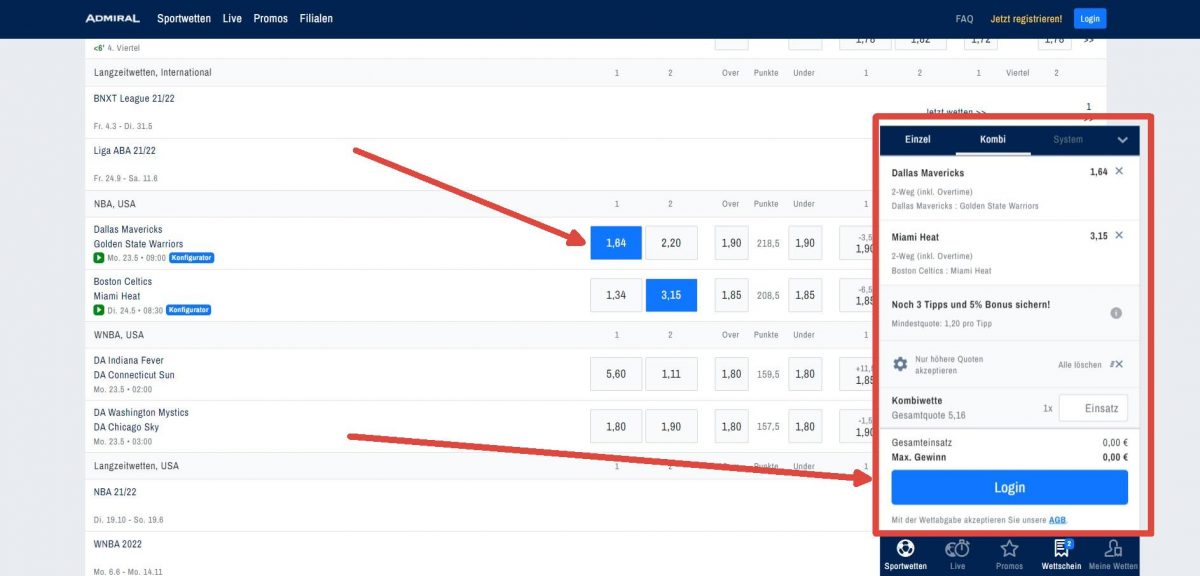Open Boston Celtics match details
This screenshot has height=576, width=1200.
[x=123, y=282]
